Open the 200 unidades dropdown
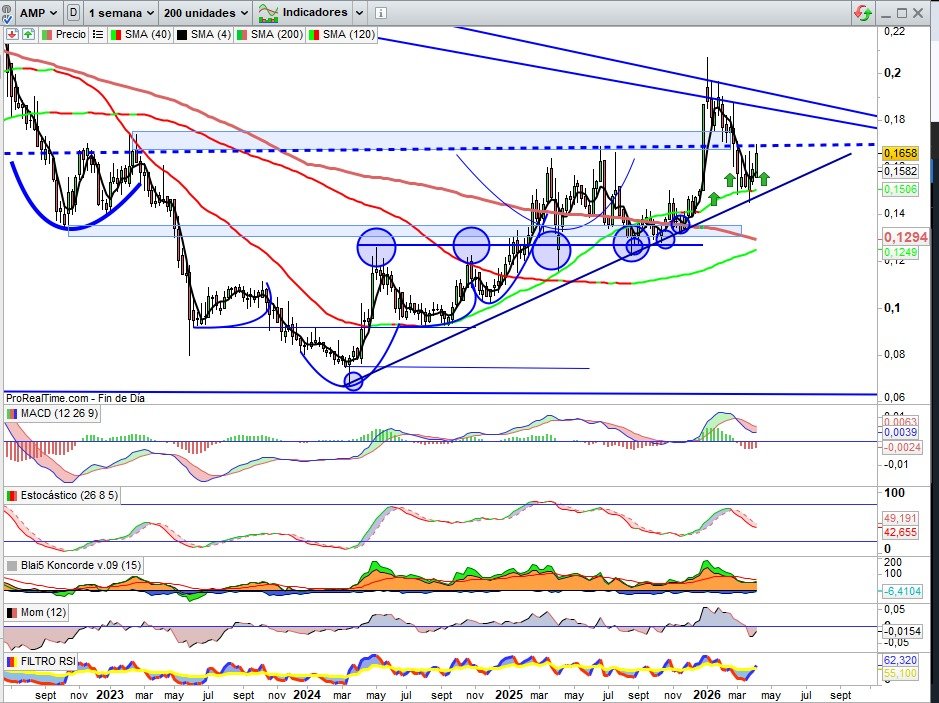939x703 pixels. coord(206,13)
